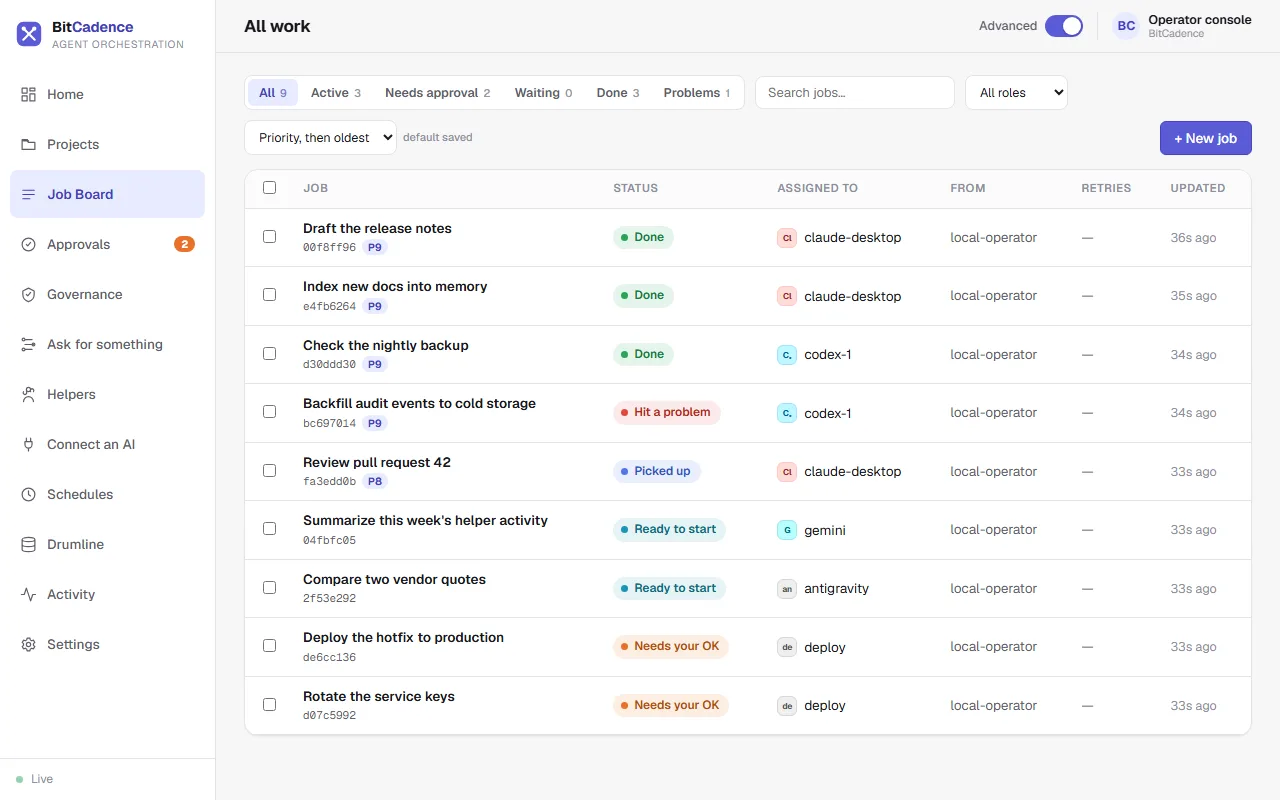Click the Job Board list icon
Screen dimensions: 1280x800
tap(28, 194)
